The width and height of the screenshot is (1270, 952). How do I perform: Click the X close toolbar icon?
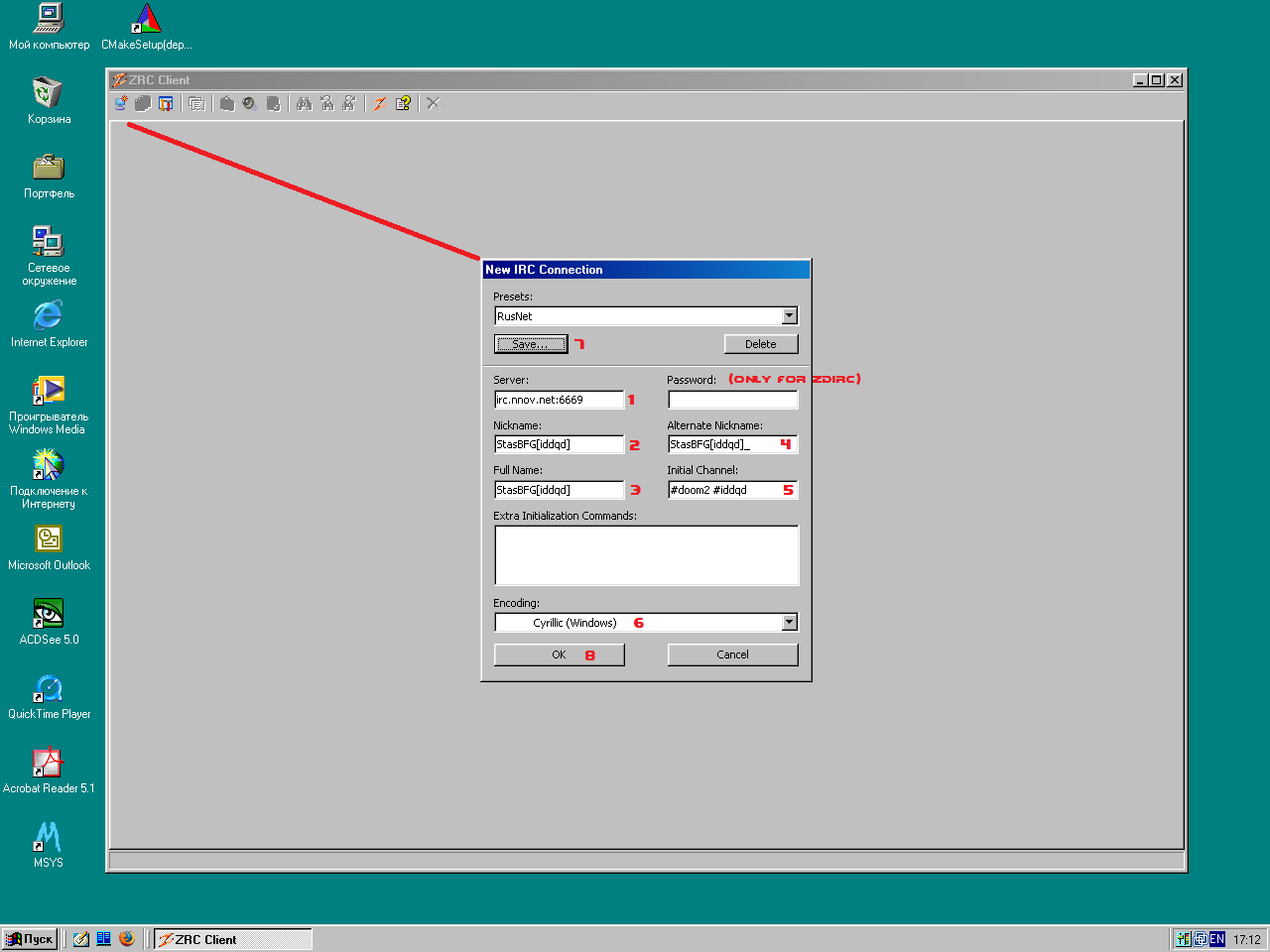[434, 103]
